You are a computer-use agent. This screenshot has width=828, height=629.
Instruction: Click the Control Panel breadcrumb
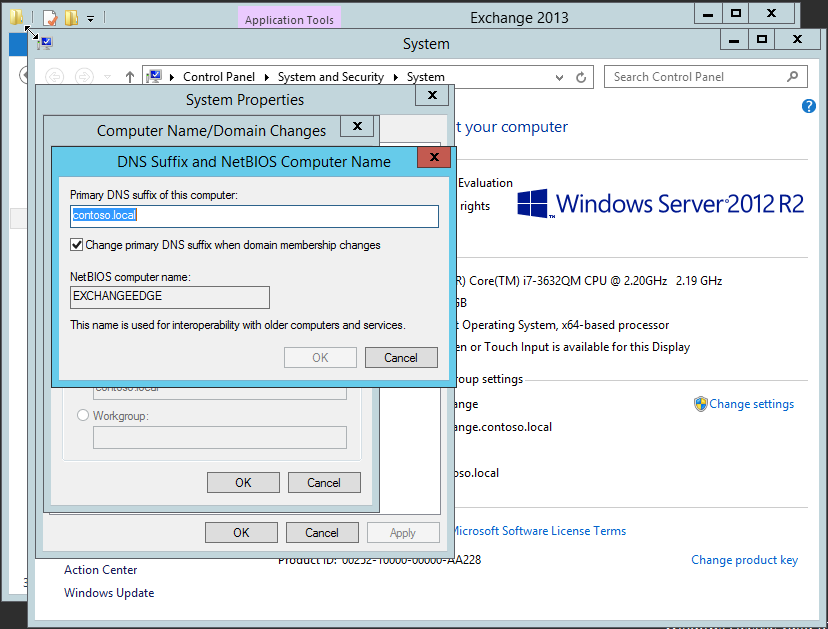coord(219,77)
